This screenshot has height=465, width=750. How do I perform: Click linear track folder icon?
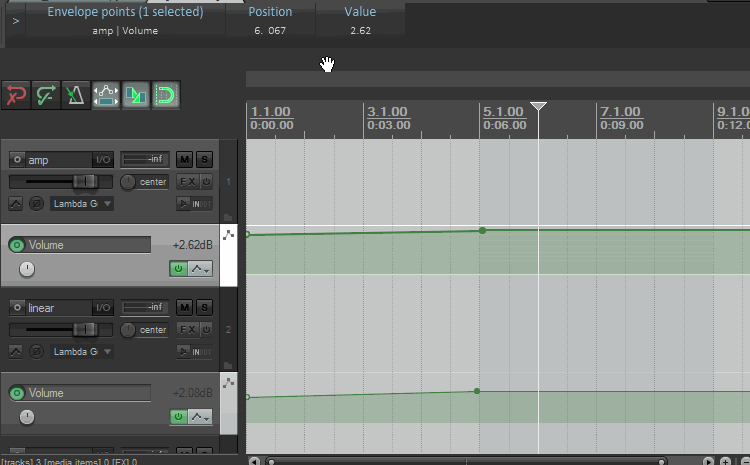point(228,365)
